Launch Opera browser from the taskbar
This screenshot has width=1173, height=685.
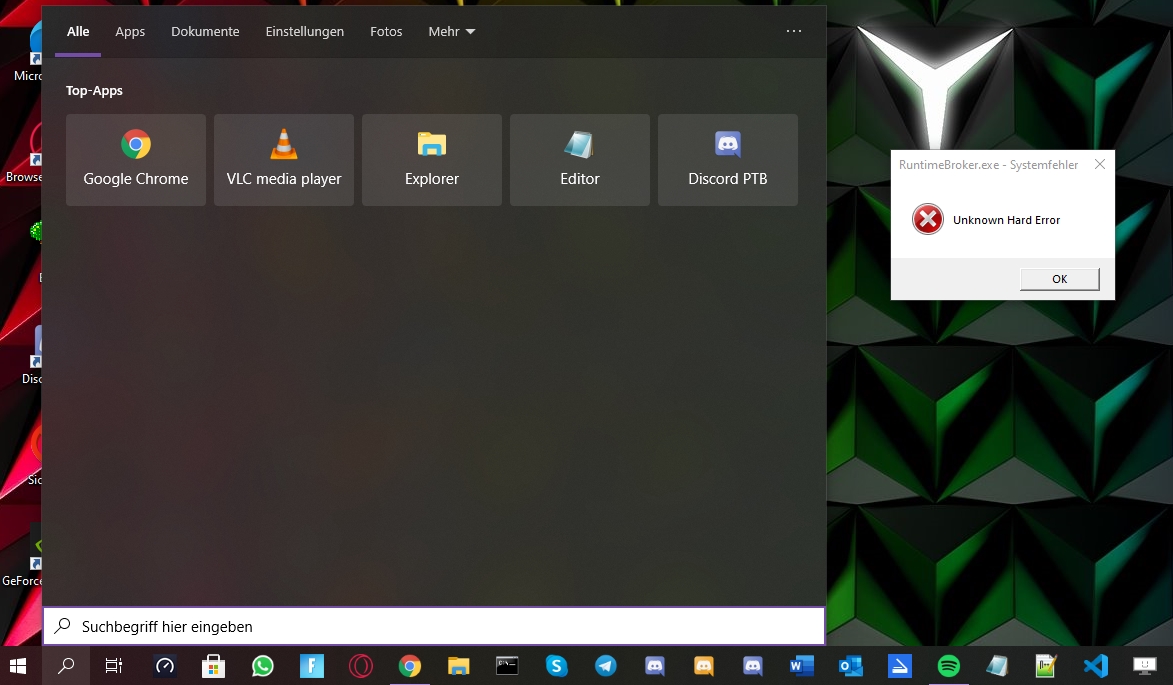[x=361, y=666]
